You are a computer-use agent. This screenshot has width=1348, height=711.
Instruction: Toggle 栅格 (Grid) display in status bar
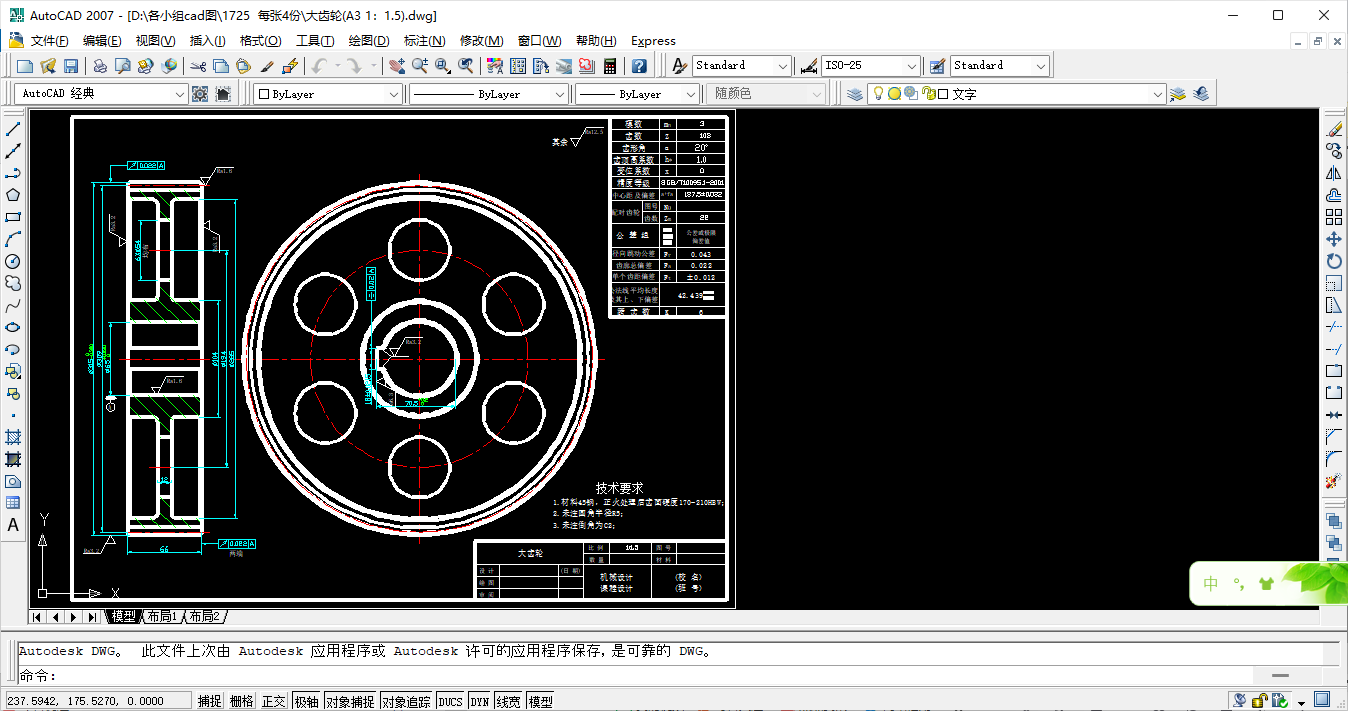[x=242, y=701]
